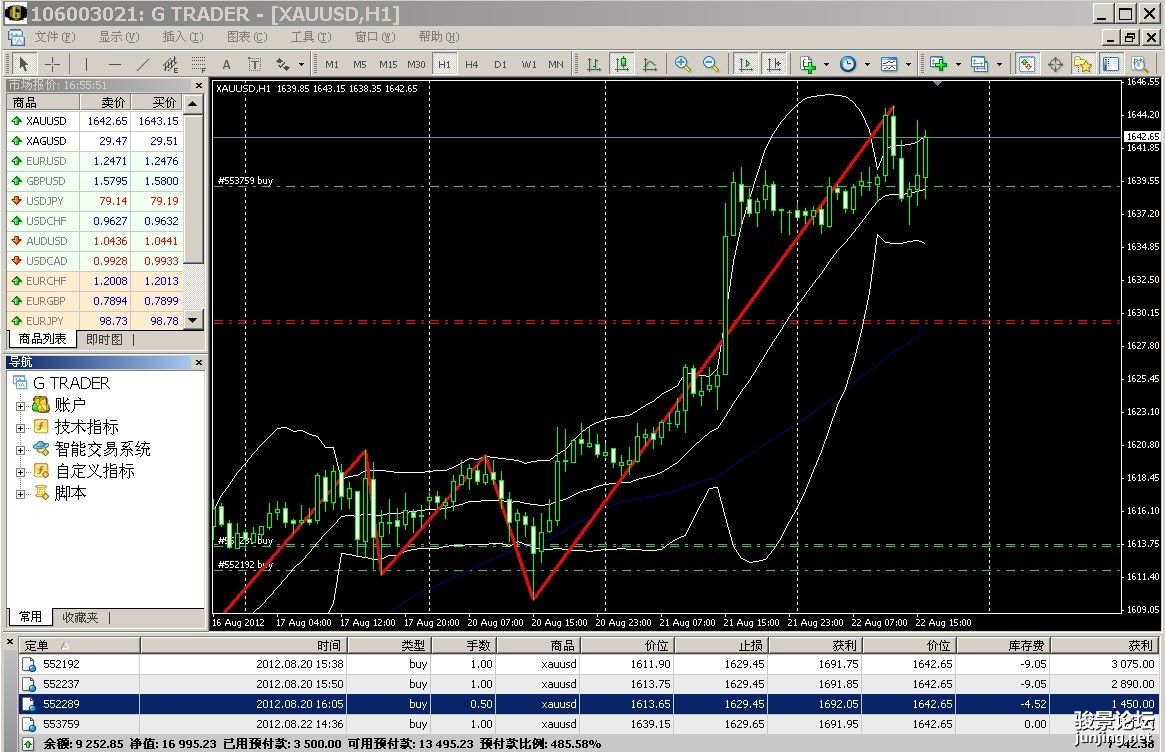
Task: Open the arrows symbols dropdown
Action: click(x=301, y=65)
